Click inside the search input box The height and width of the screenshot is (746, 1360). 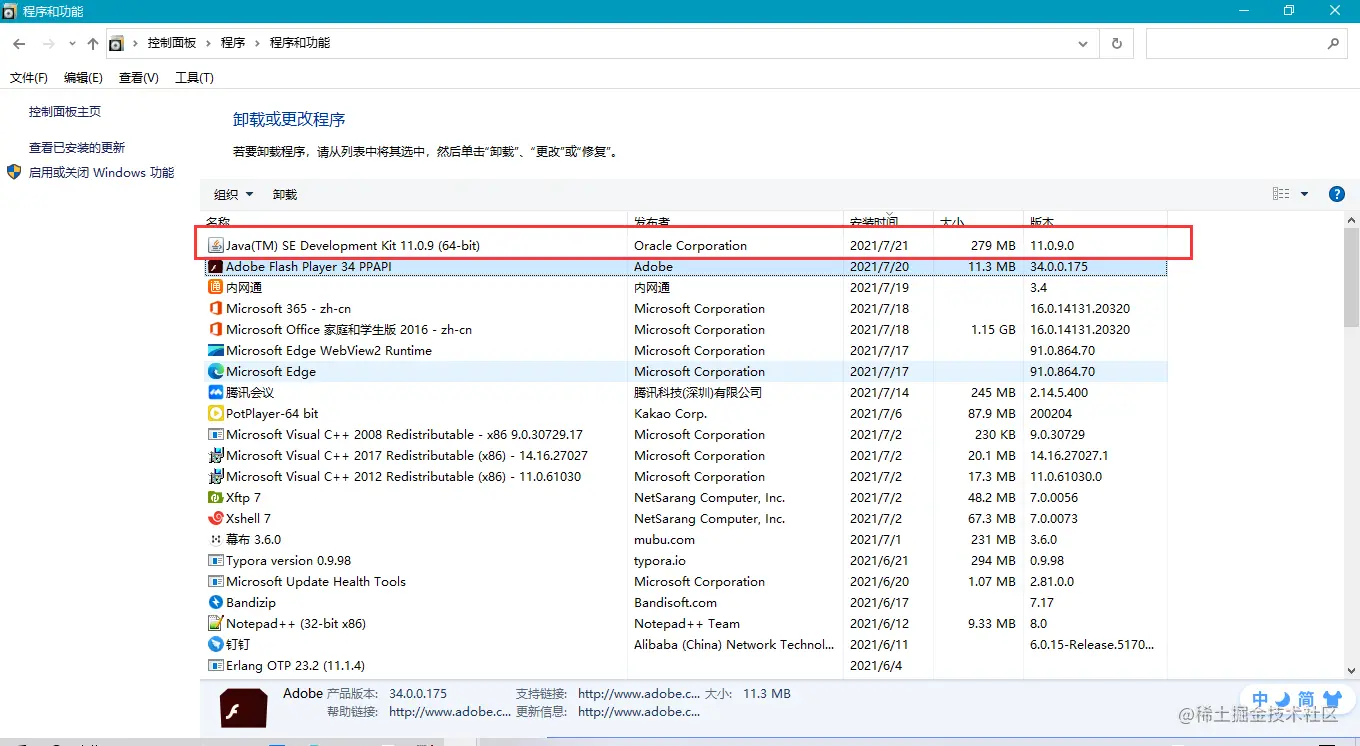pyautogui.click(x=1236, y=44)
